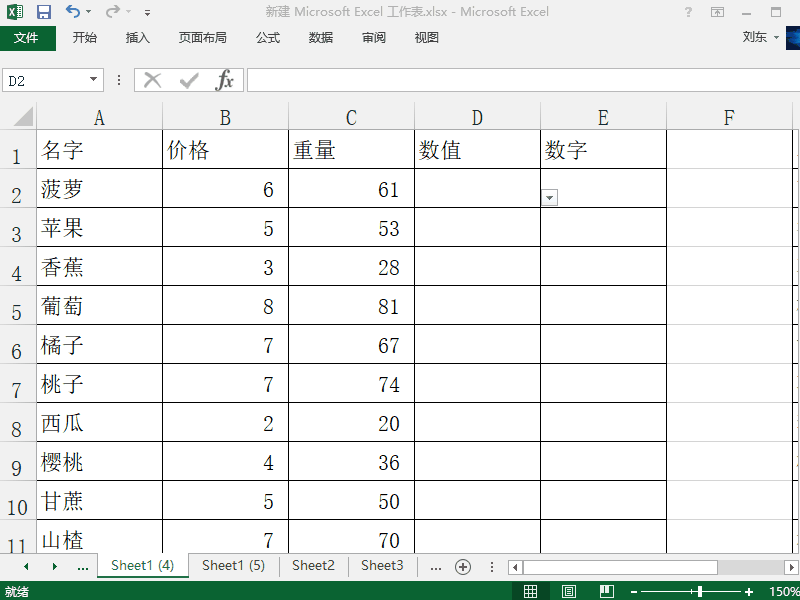Open the 公式 ribbon tab
This screenshot has height=600, width=800.
[x=268, y=38]
